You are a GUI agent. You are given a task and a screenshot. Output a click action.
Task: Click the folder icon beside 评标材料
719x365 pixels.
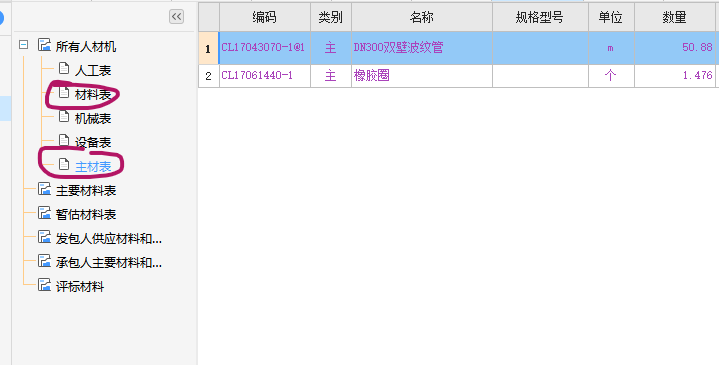(44, 285)
